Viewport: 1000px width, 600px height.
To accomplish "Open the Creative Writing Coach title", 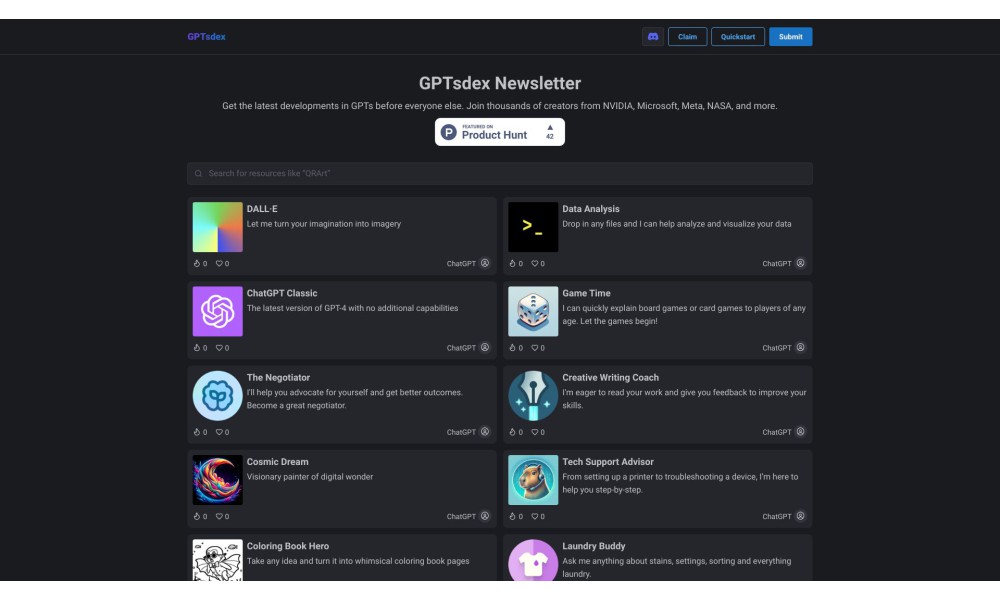I will click(x=610, y=377).
